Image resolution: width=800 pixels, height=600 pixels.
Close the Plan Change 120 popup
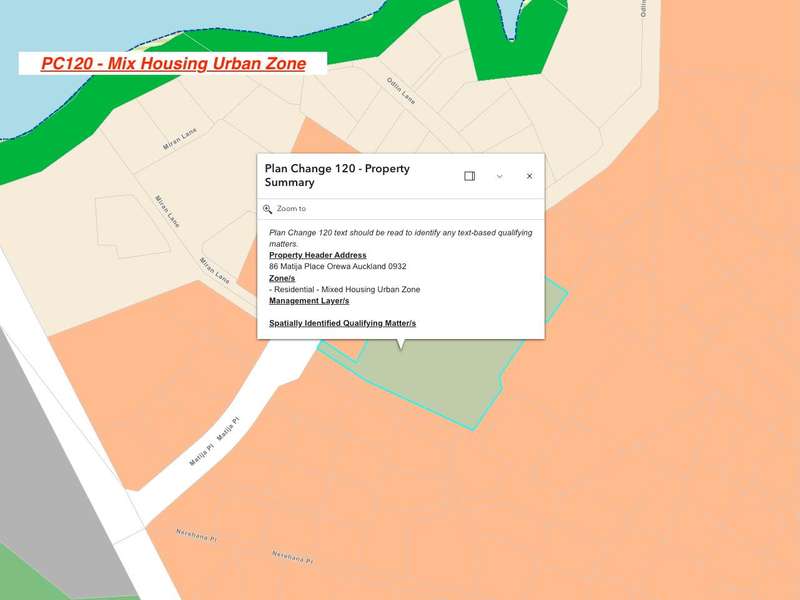[529, 176]
